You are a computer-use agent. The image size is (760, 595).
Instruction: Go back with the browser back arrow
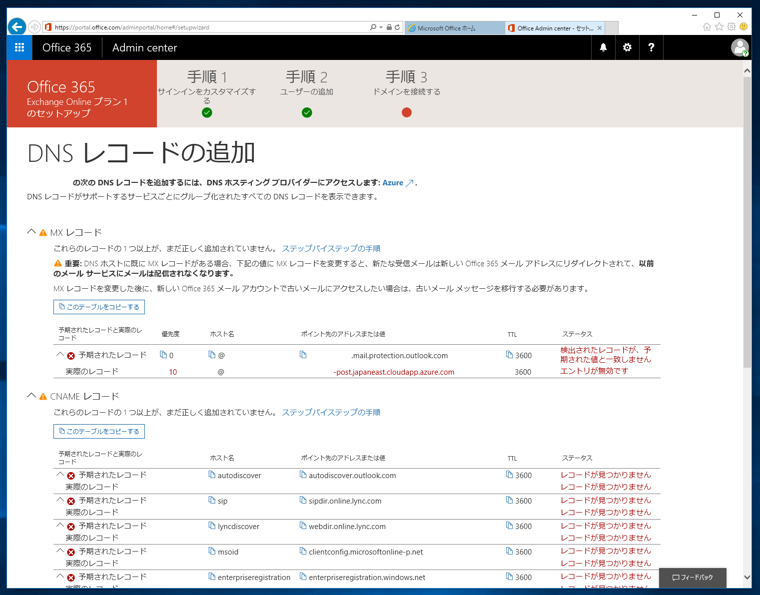(17, 27)
